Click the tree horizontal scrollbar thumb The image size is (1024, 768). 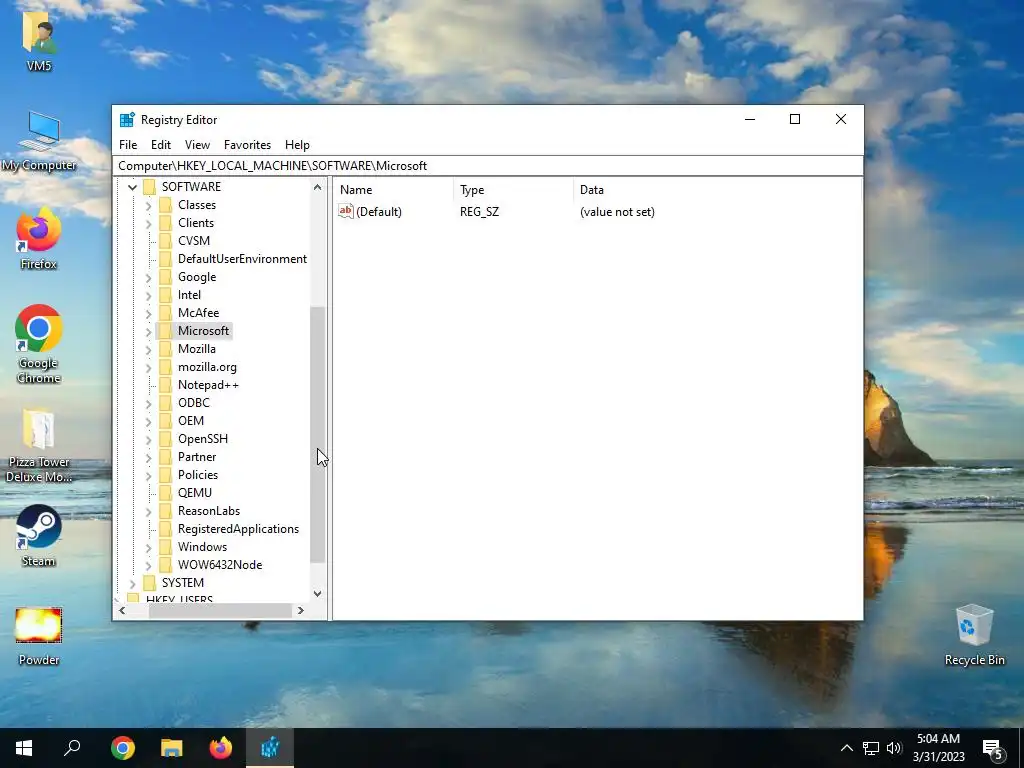pos(220,611)
